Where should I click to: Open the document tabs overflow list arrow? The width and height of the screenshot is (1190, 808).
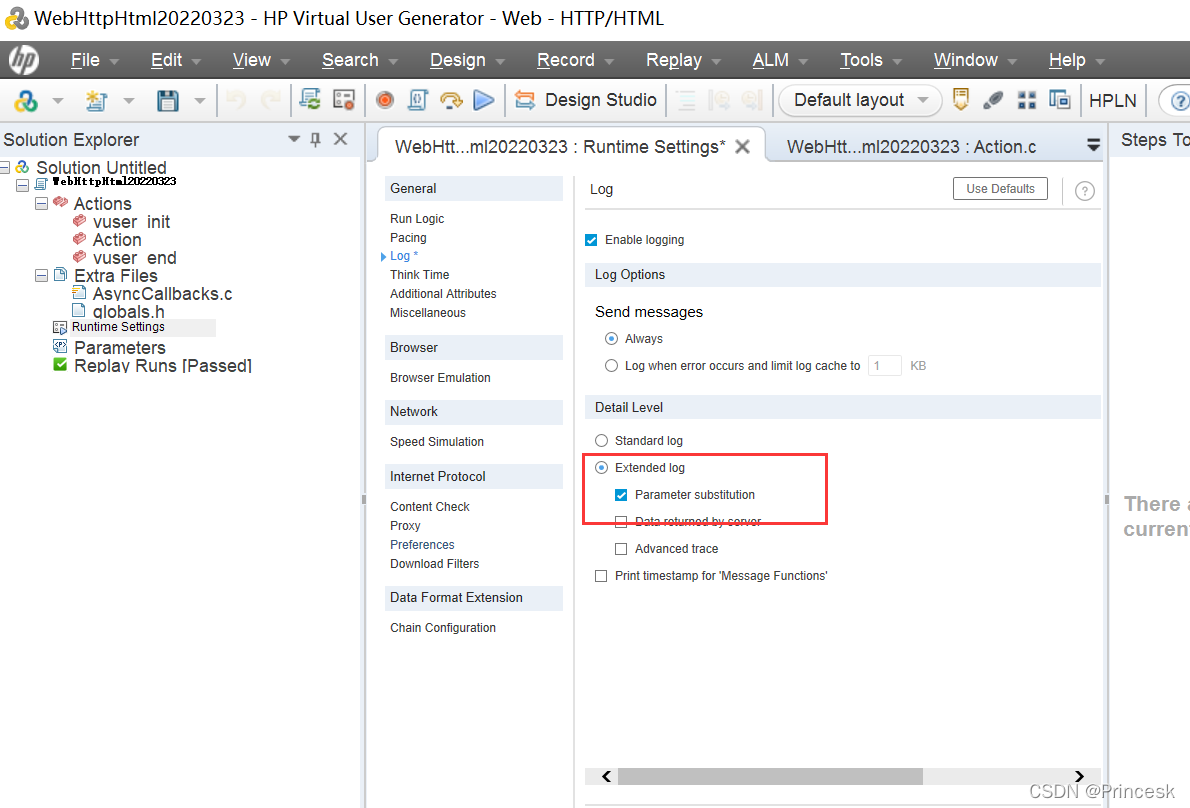(1093, 144)
